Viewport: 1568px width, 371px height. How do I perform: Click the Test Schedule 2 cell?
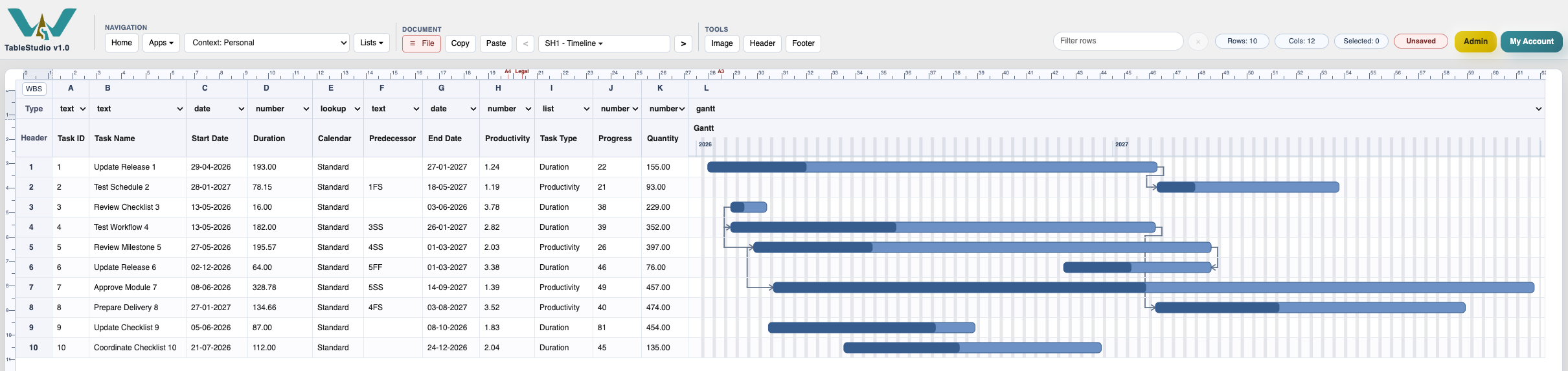click(x=137, y=187)
